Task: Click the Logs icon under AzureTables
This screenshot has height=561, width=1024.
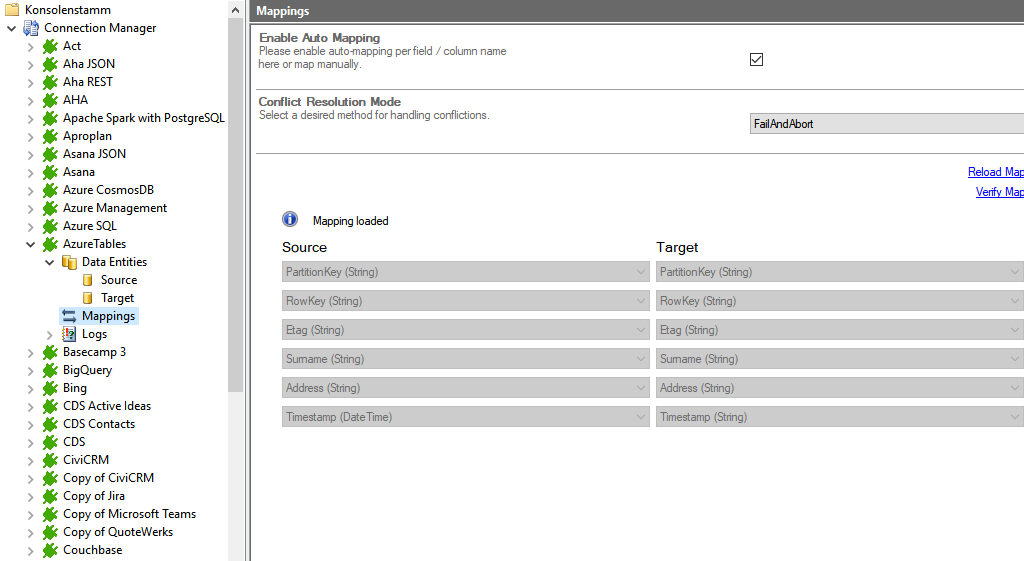Action: (69, 334)
